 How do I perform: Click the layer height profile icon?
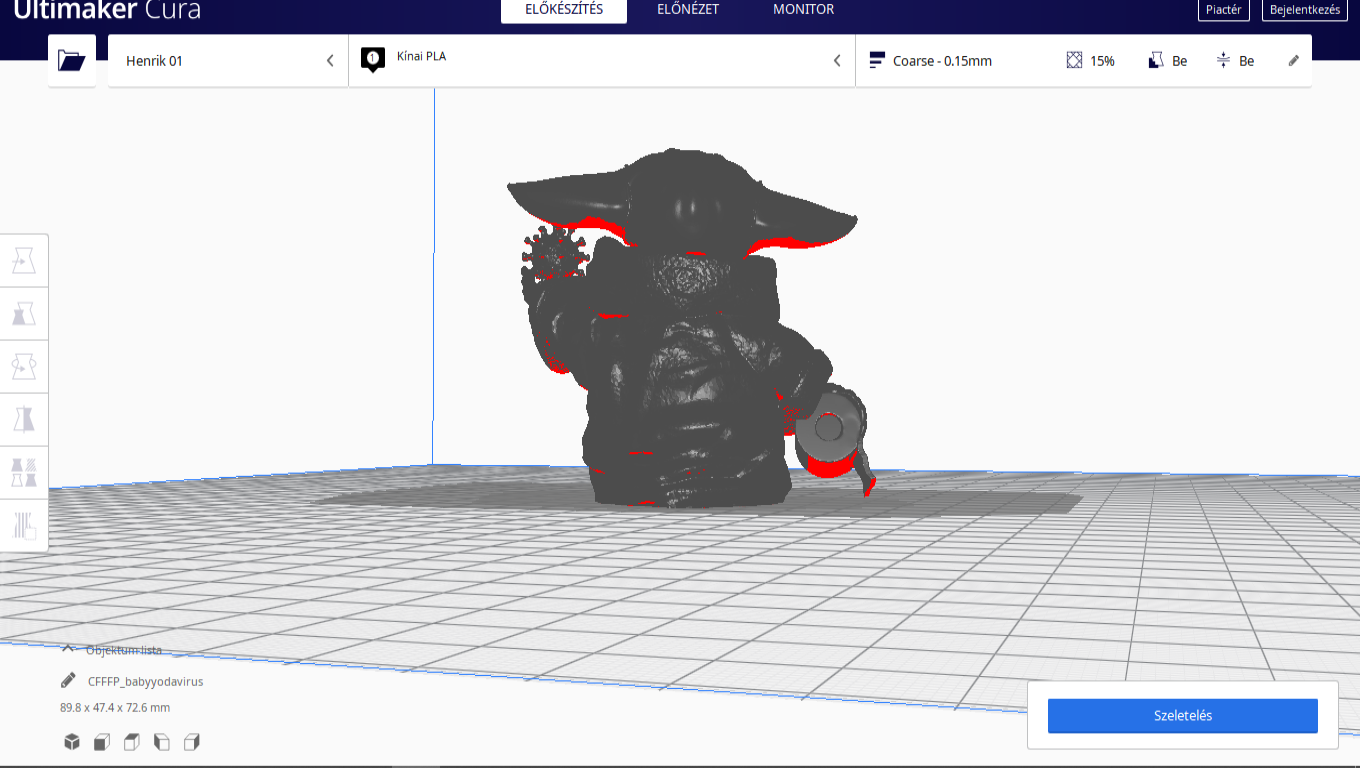click(877, 60)
